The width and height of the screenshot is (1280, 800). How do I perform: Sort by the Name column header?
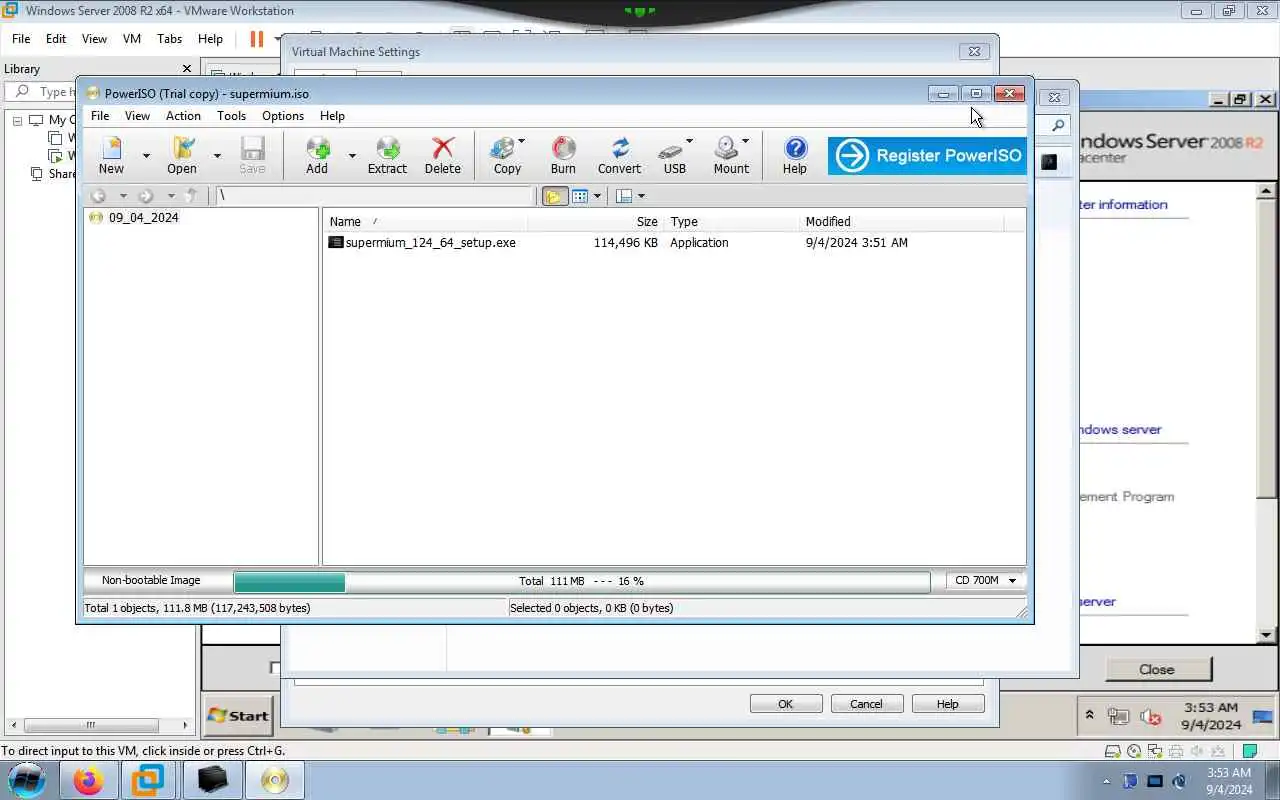tap(427, 221)
